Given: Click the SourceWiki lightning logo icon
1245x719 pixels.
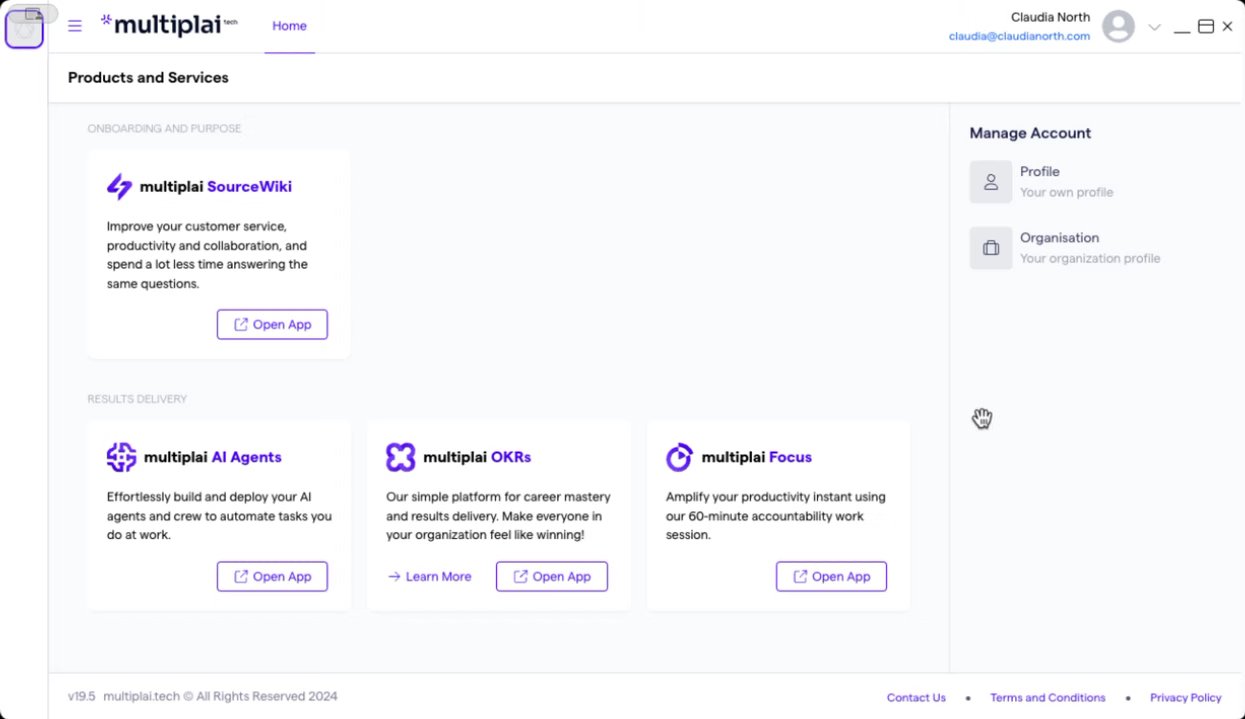Looking at the screenshot, I should point(120,187).
